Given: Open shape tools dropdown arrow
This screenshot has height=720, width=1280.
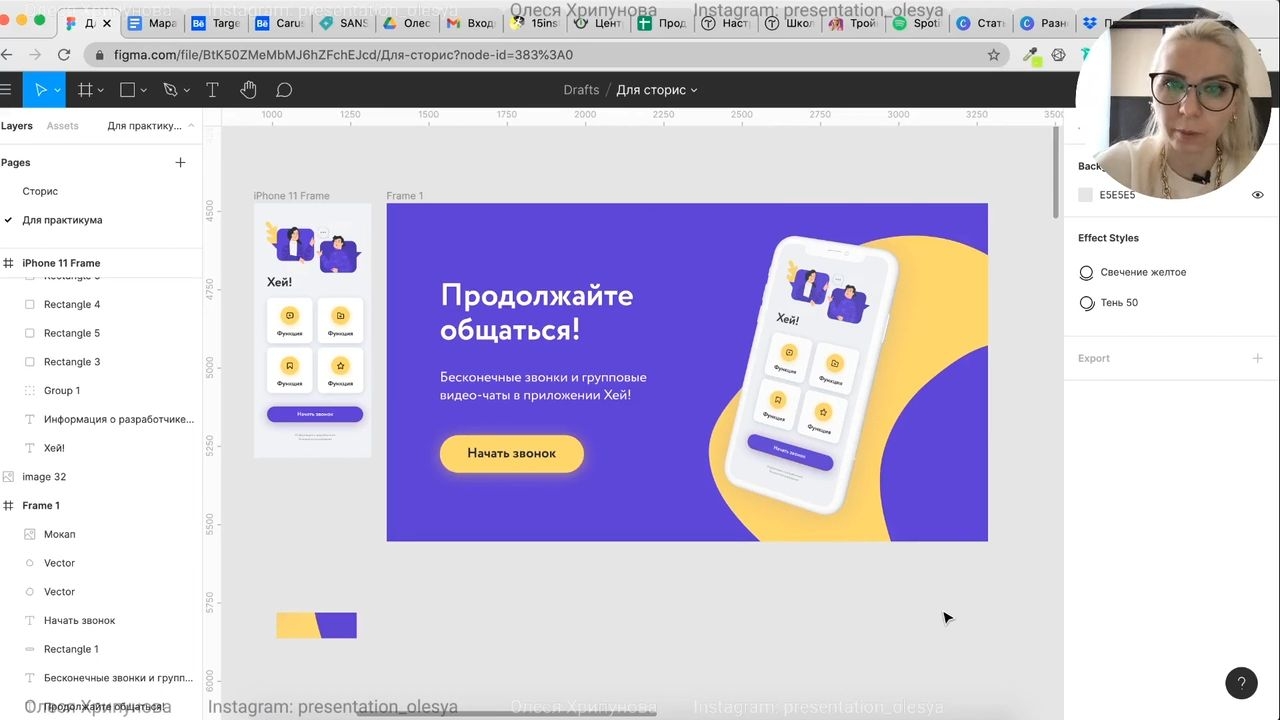Looking at the screenshot, I should click(x=144, y=90).
